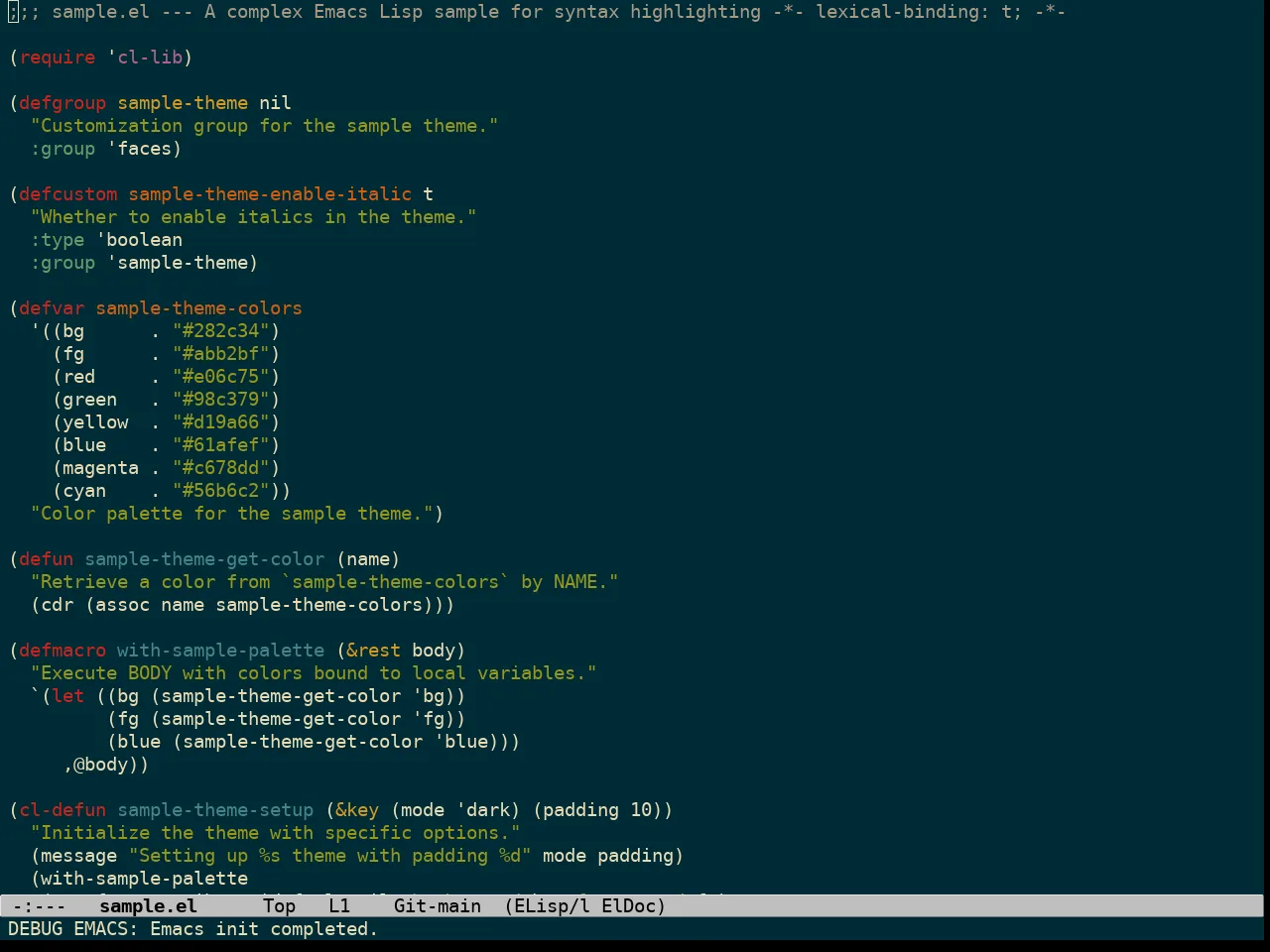Click the "-:---" buffer status indicator

(39, 905)
